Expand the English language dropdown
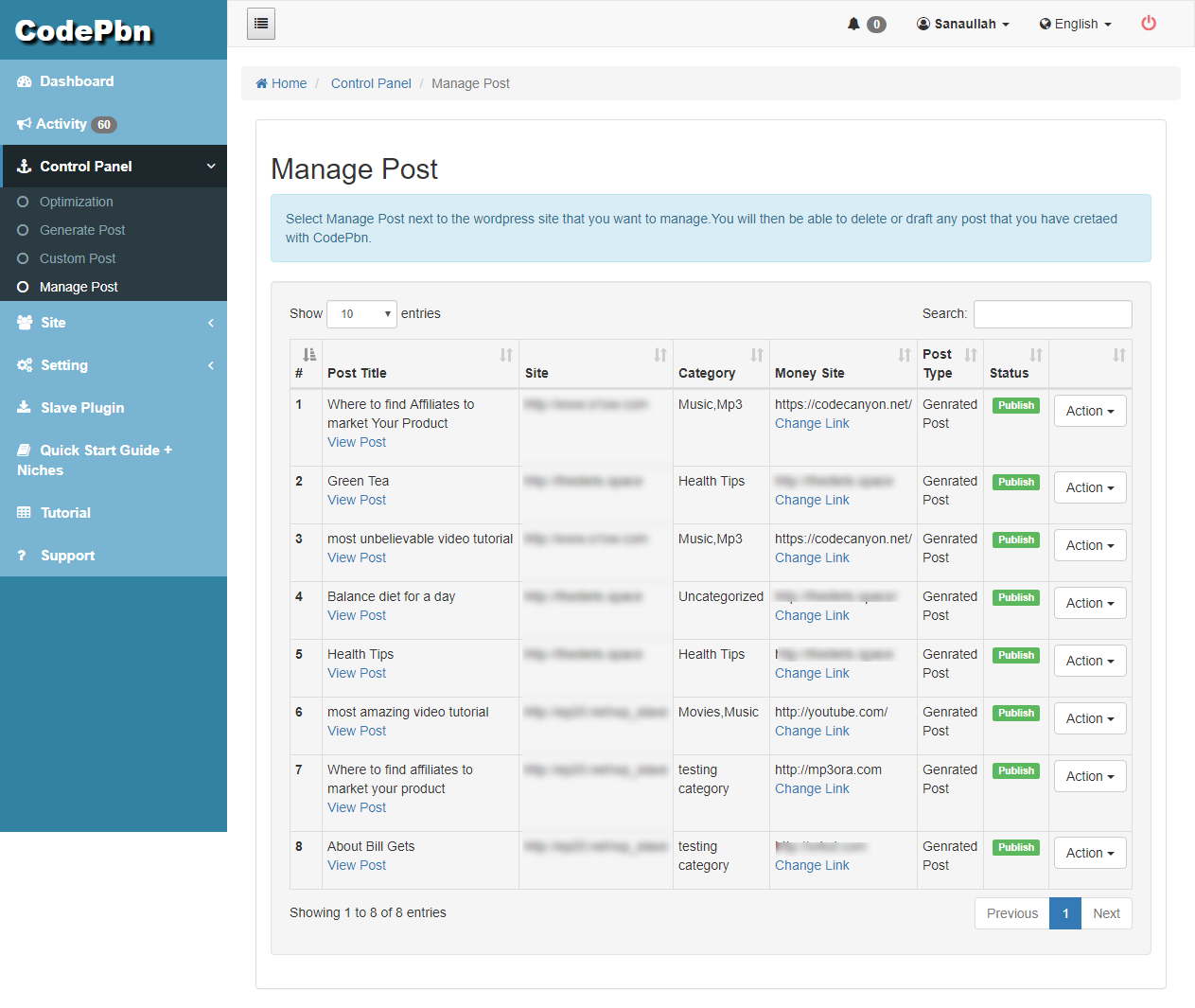The width and height of the screenshot is (1195, 1008). (x=1075, y=24)
